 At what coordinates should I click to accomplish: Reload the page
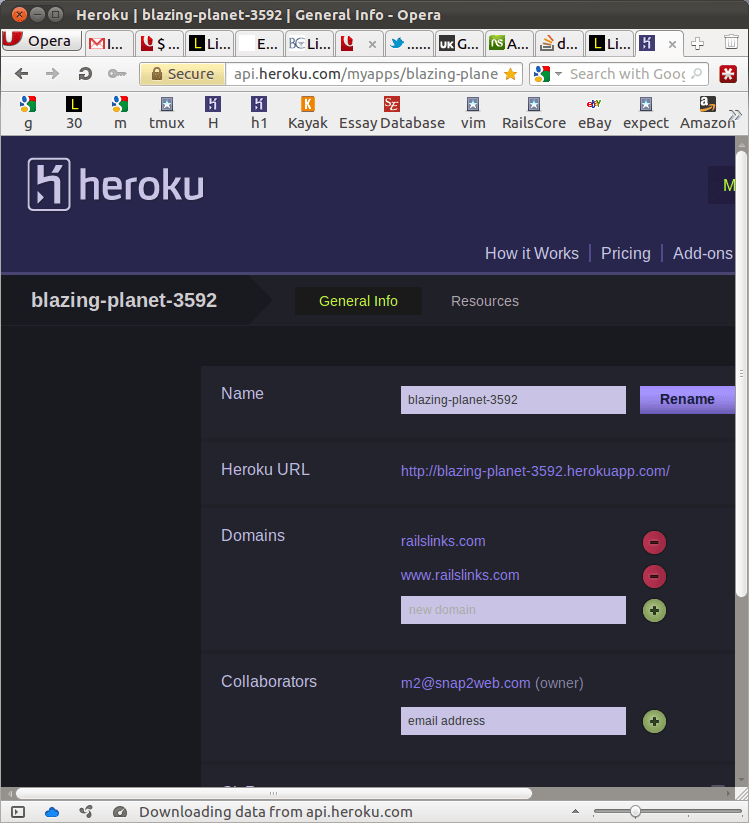[85, 74]
